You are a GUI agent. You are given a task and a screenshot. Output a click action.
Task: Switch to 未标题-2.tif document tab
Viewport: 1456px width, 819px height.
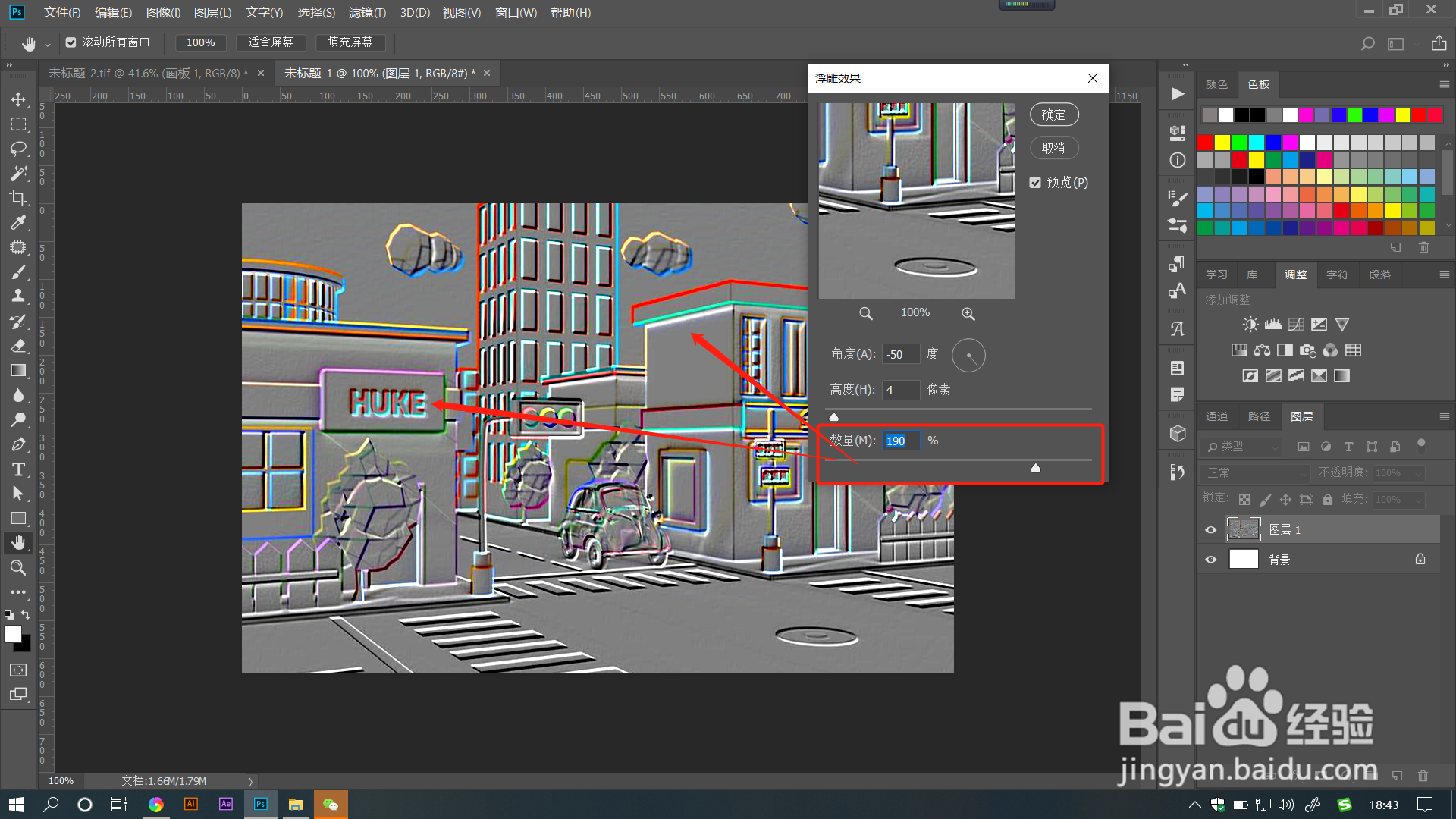point(148,74)
